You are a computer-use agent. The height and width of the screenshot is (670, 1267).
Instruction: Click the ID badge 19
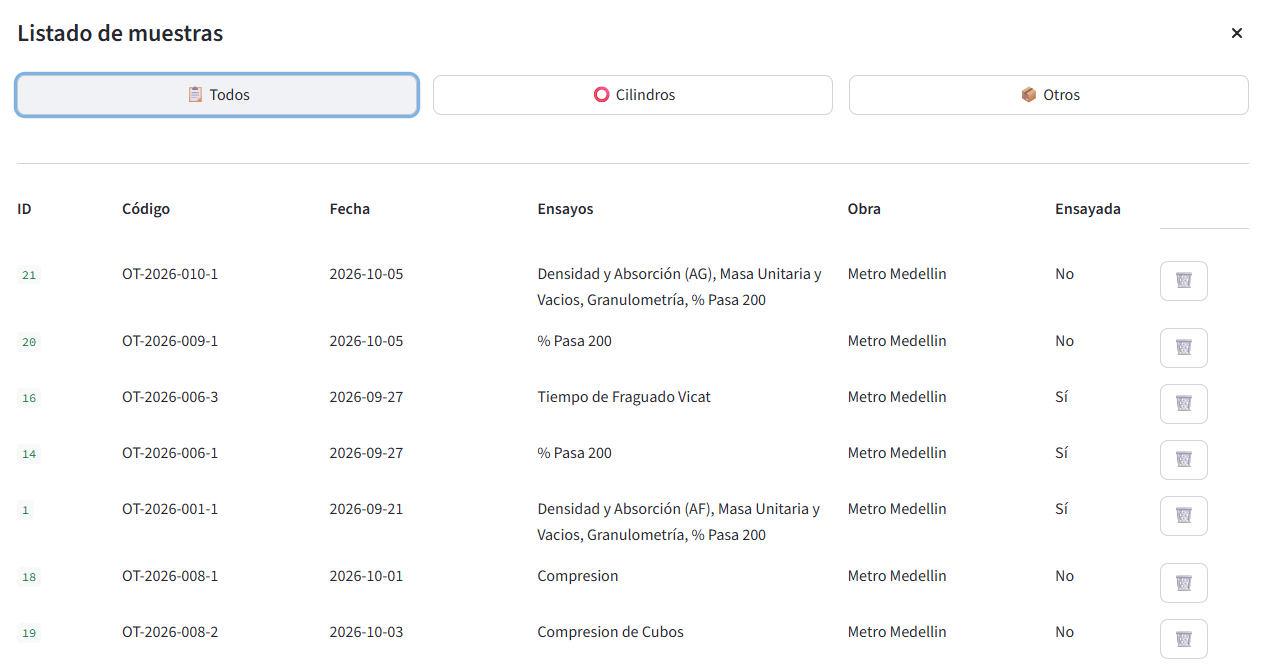pos(29,633)
